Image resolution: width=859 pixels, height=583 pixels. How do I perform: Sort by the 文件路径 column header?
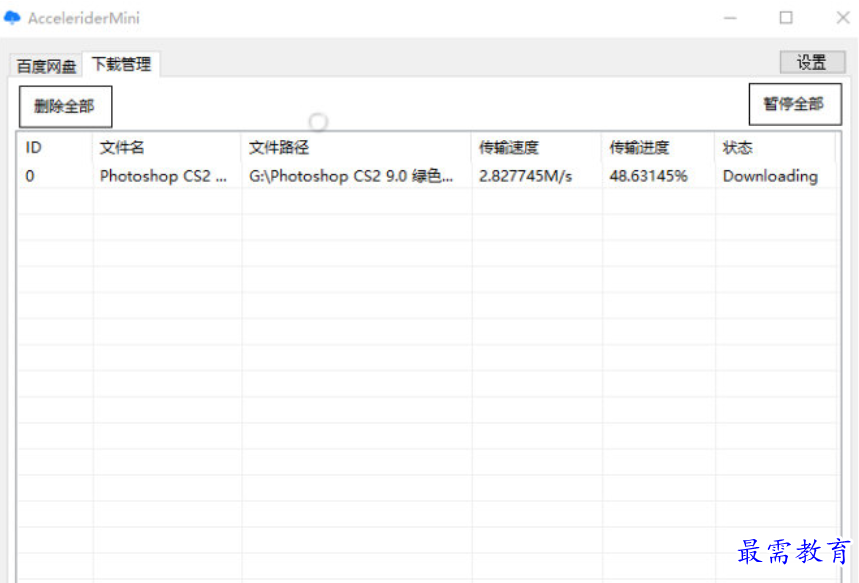[x=356, y=147]
